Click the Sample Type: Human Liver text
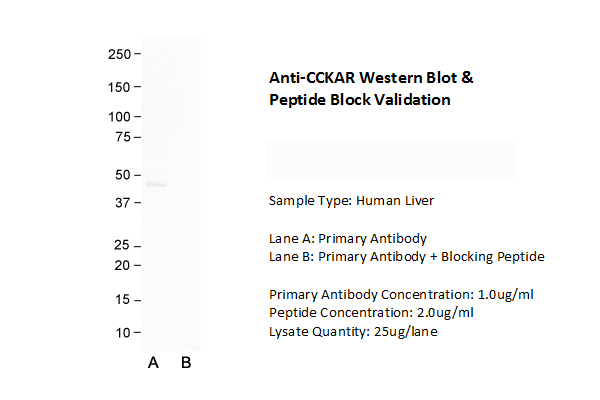This screenshot has height=400, width=600. click(351, 201)
